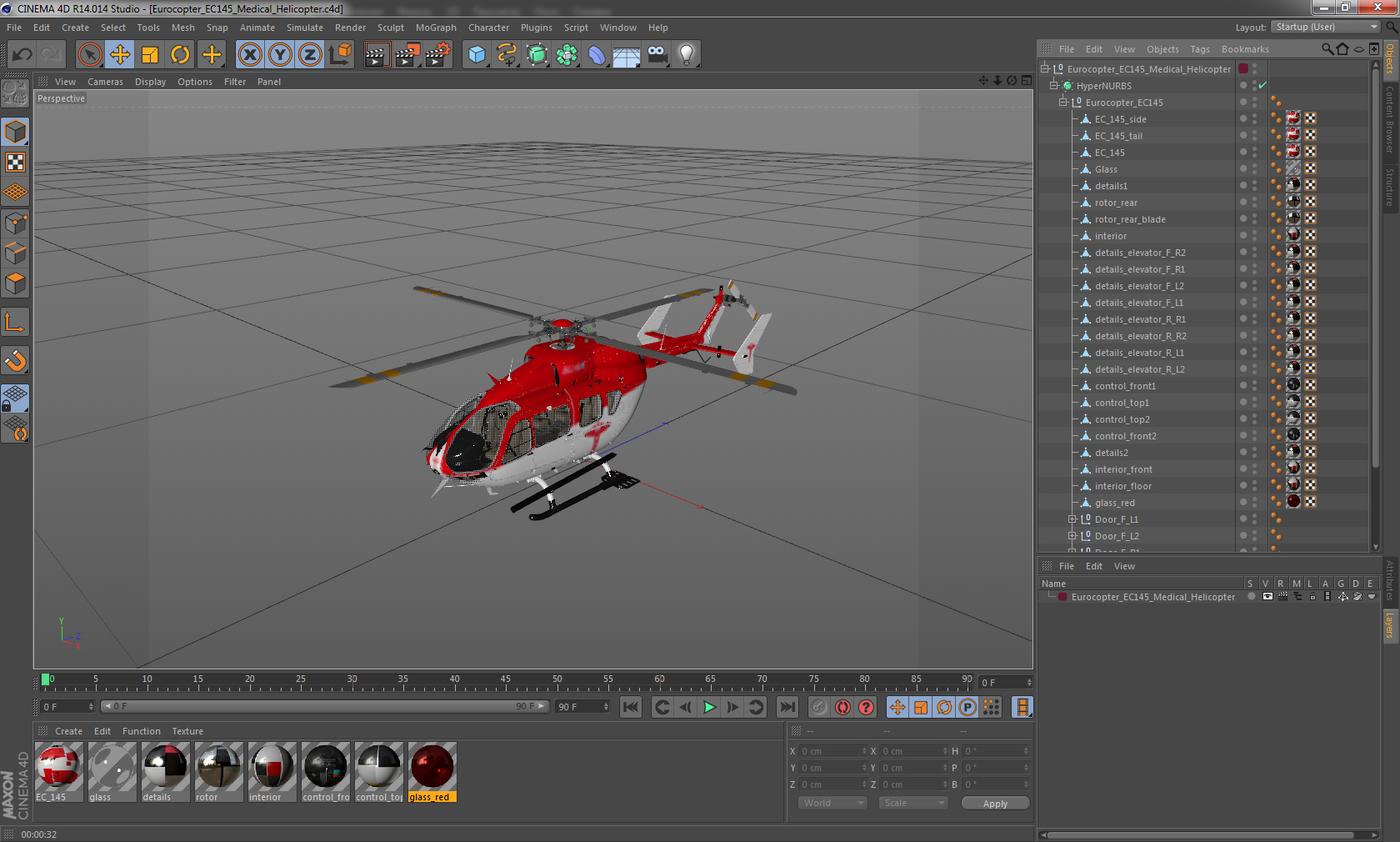Open the spline tools icon
The image size is (1400, 842).
(x=507, y=55)
